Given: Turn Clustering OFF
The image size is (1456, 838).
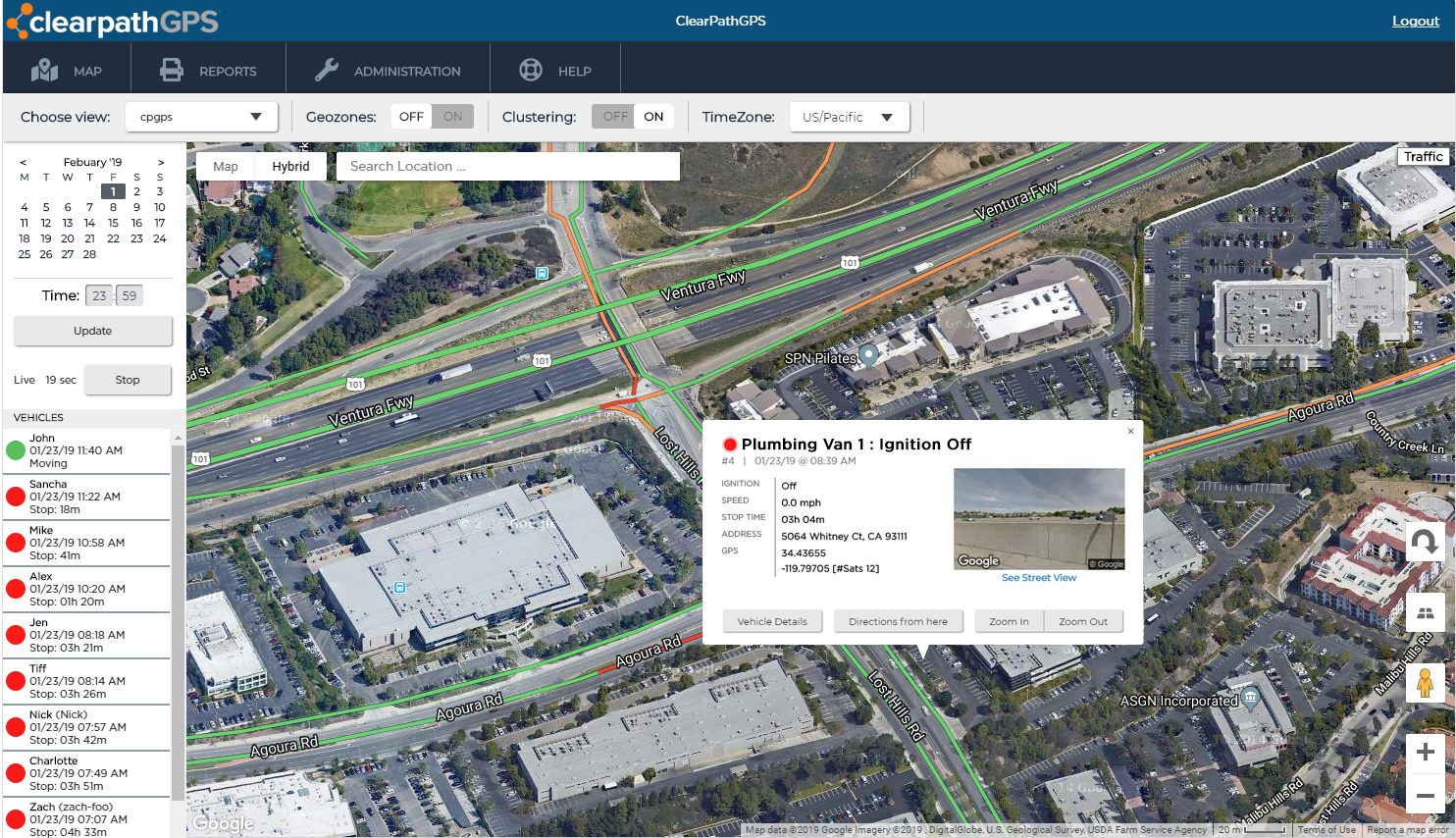Looking at the screenshot, I should [615, 117].
